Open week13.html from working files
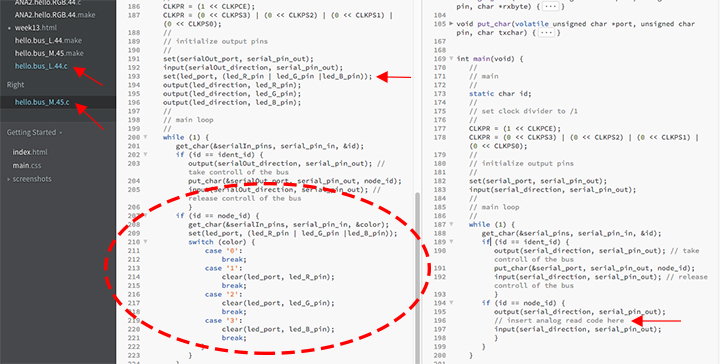The width and height of the screenshot is (720, 364). coord(35,28)
